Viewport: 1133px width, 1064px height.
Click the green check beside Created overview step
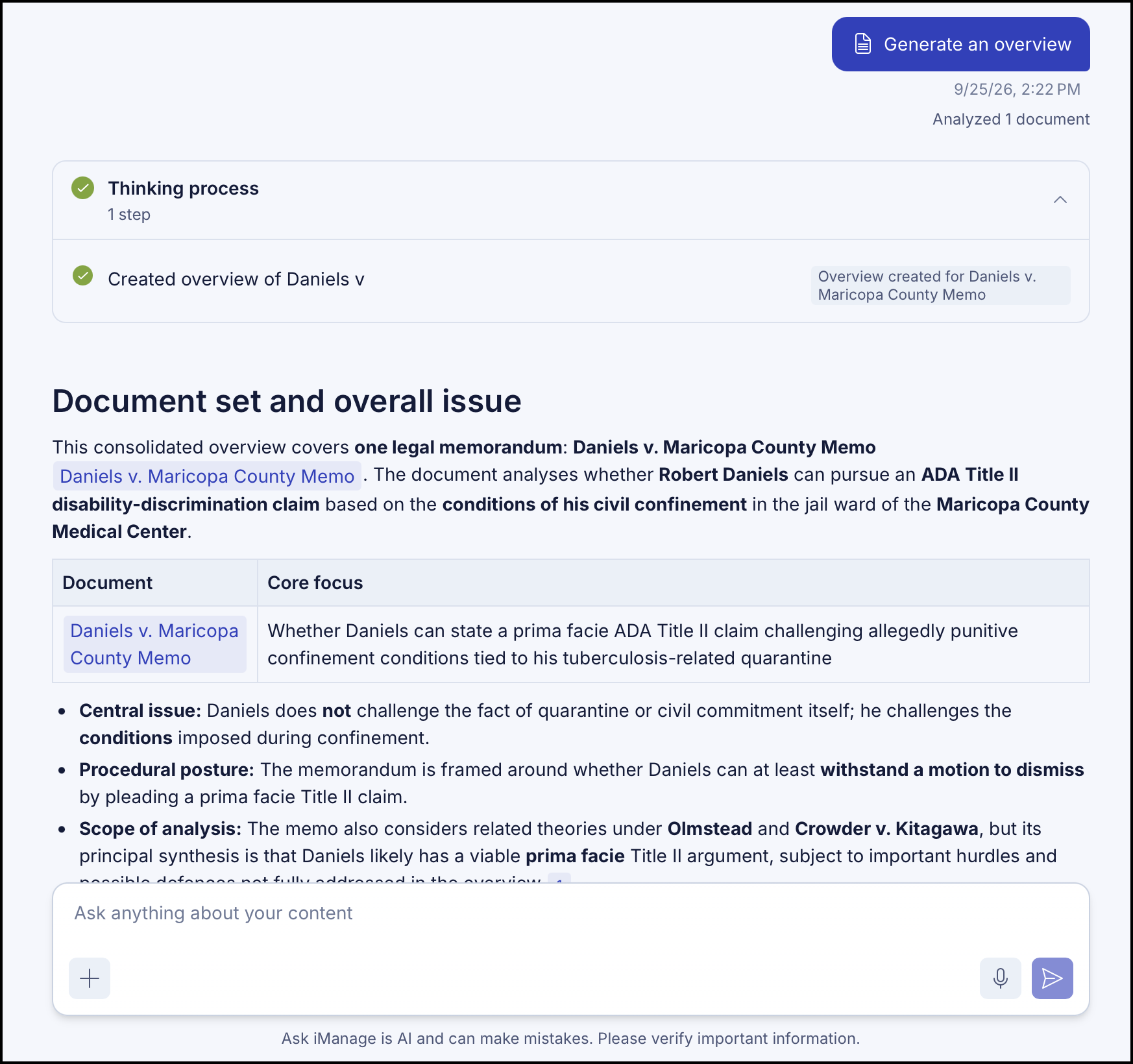pos(83,276)
